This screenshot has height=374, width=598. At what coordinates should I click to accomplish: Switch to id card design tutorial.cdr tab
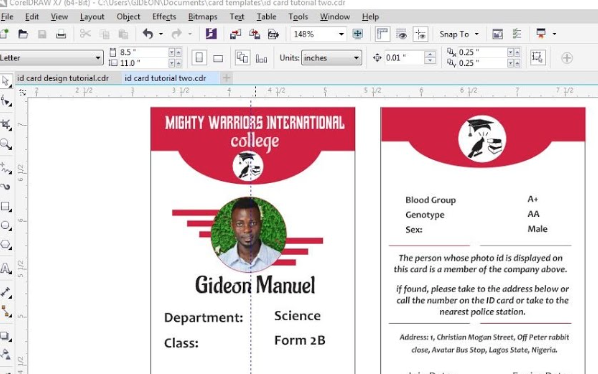click(x=63, y=78)
